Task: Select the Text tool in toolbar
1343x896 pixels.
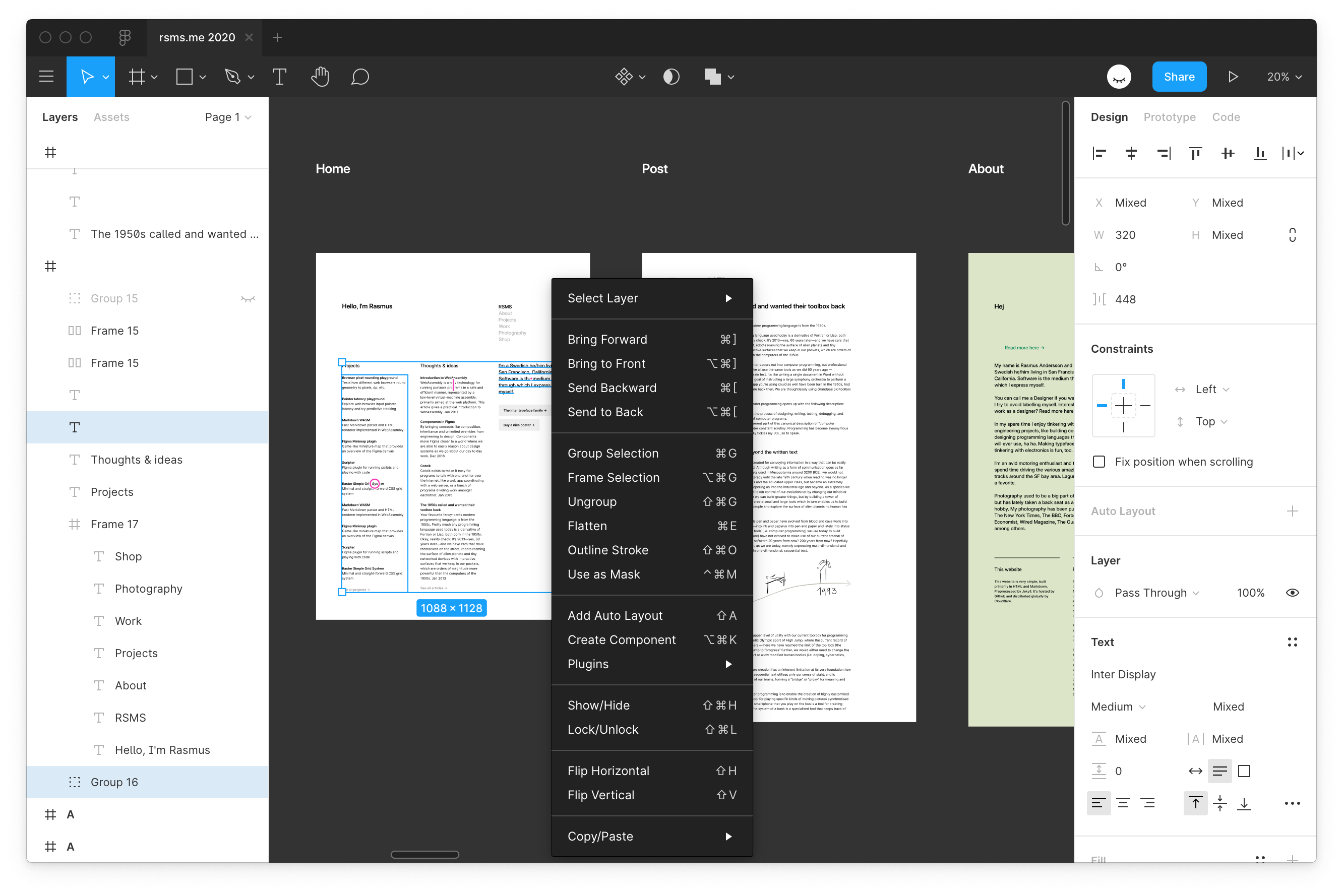Action: pyautogui.click(x=278, y=77)
